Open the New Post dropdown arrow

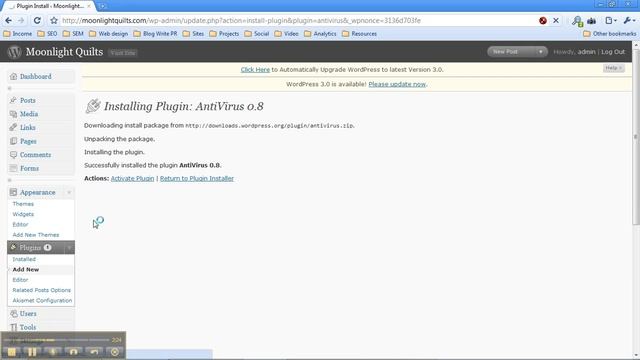541,52
